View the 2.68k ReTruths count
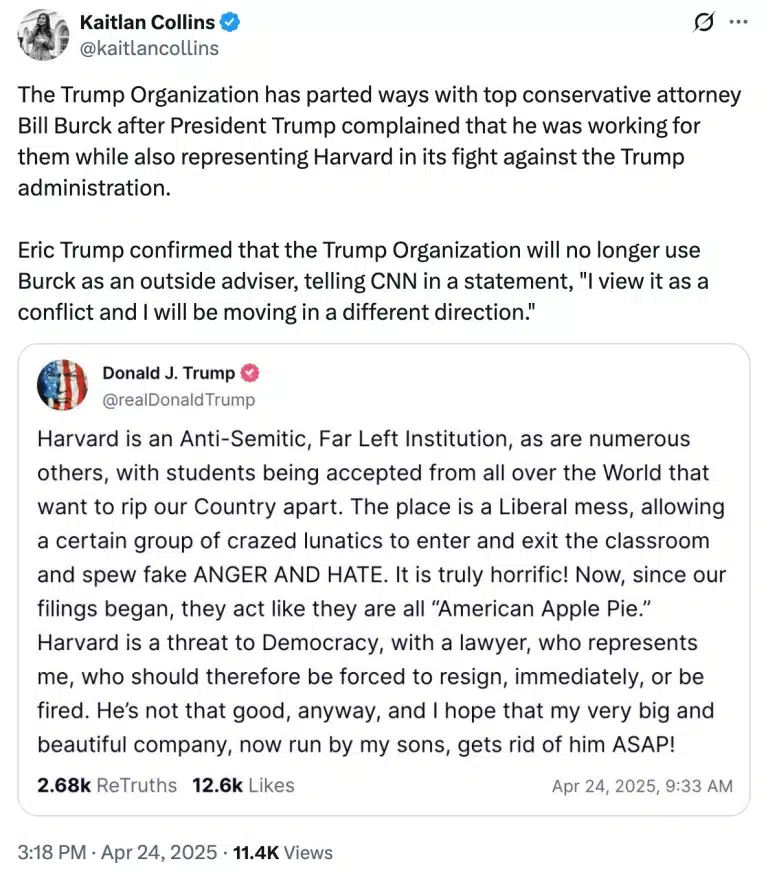 [x=107, y=785]
